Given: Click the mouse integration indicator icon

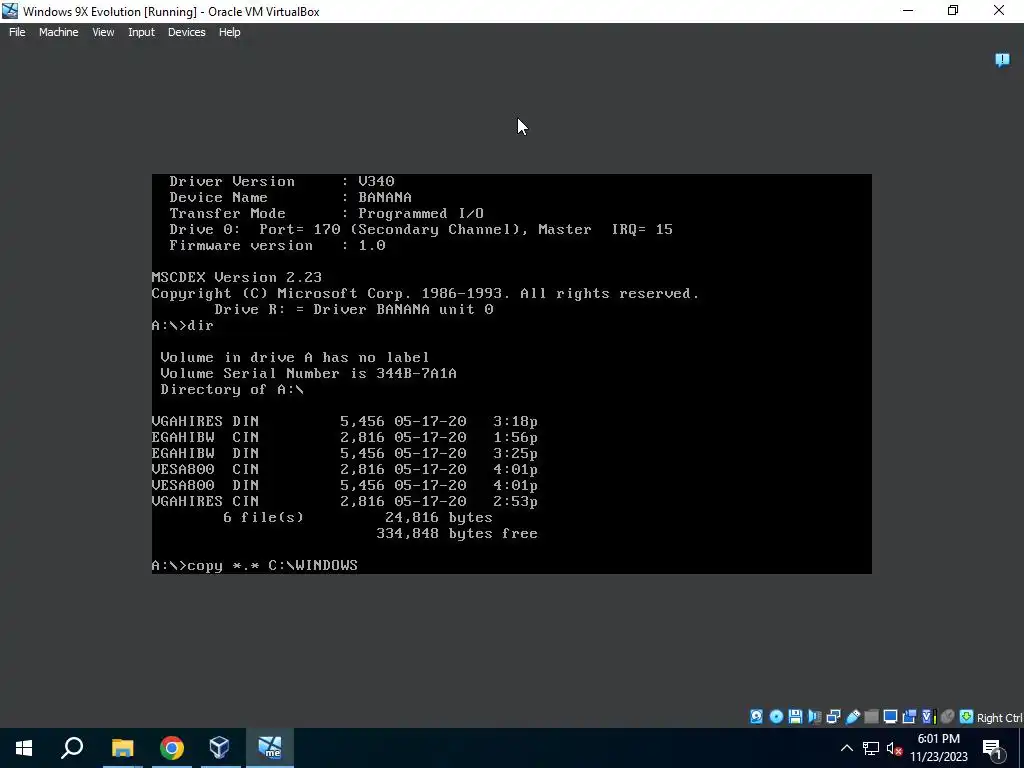Looking at the screenshot, I should point(948,716).
